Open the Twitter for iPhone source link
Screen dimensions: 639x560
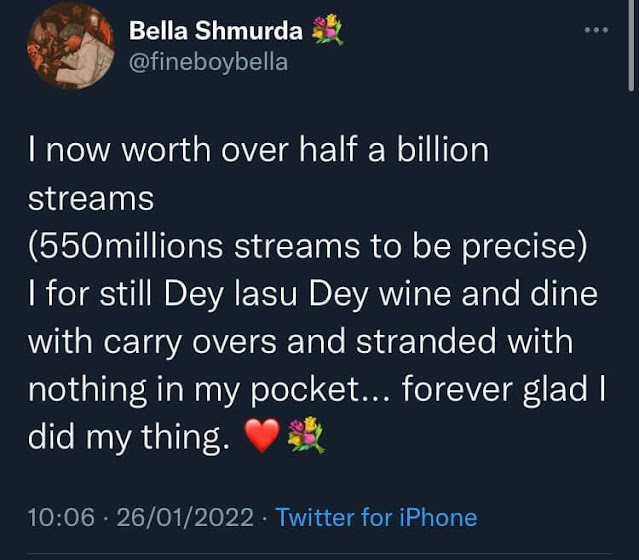[x=376, y=517]
